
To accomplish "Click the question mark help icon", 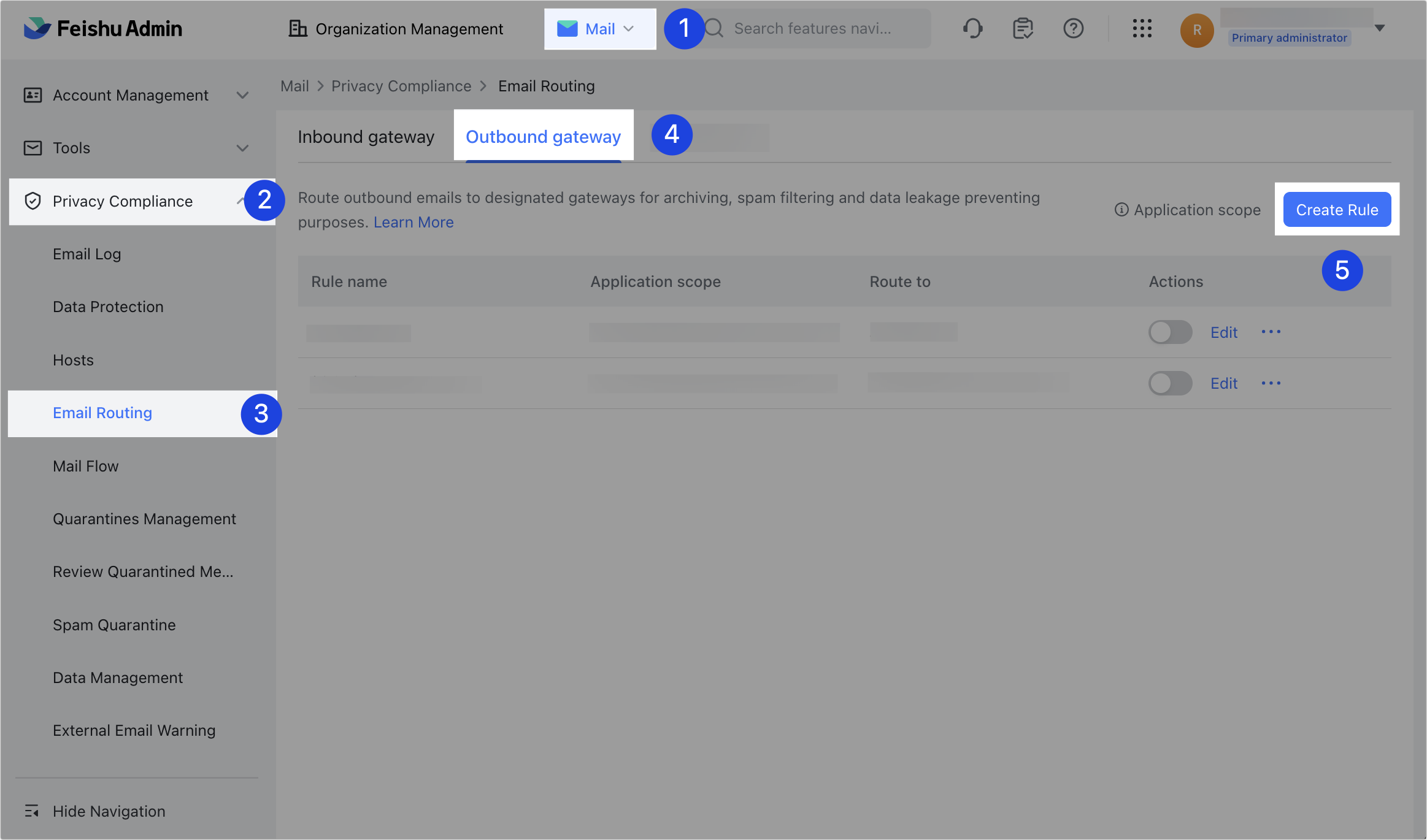I will (x=1072, y=28).
